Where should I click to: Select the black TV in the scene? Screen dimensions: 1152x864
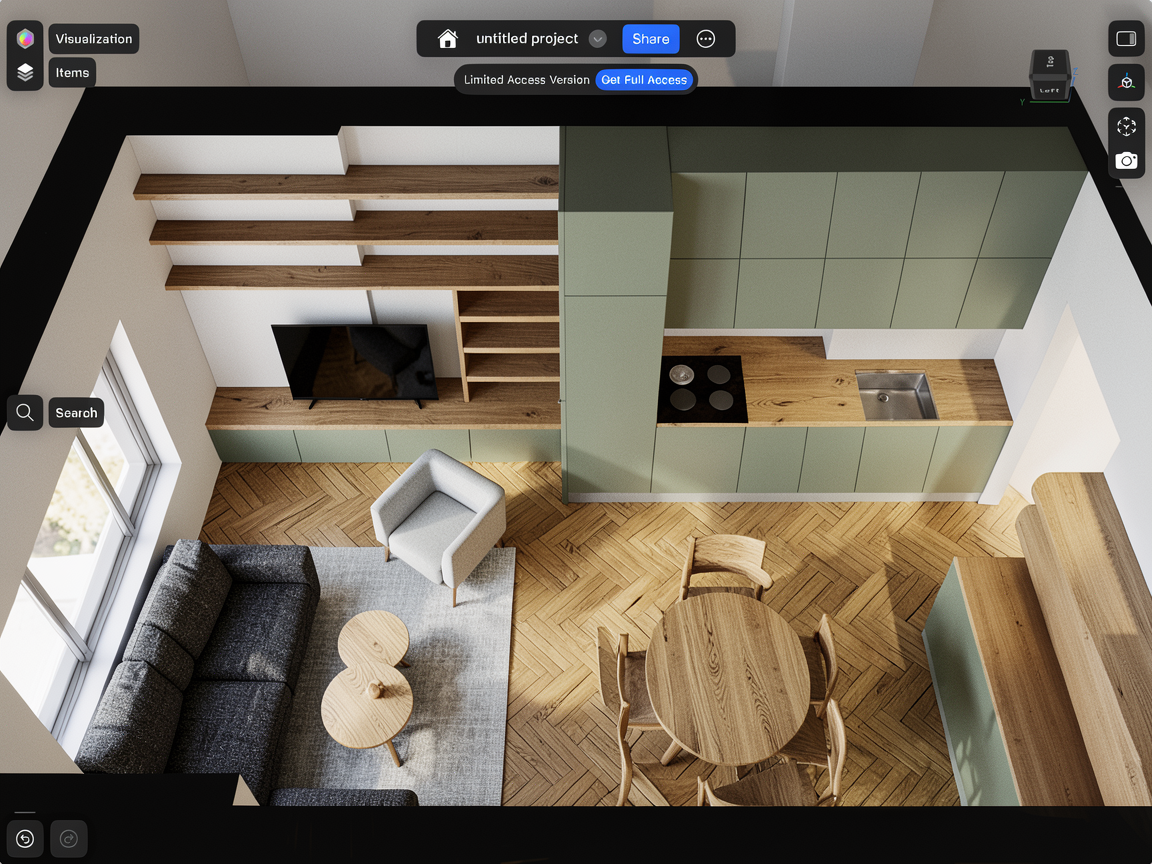[355, 362]
